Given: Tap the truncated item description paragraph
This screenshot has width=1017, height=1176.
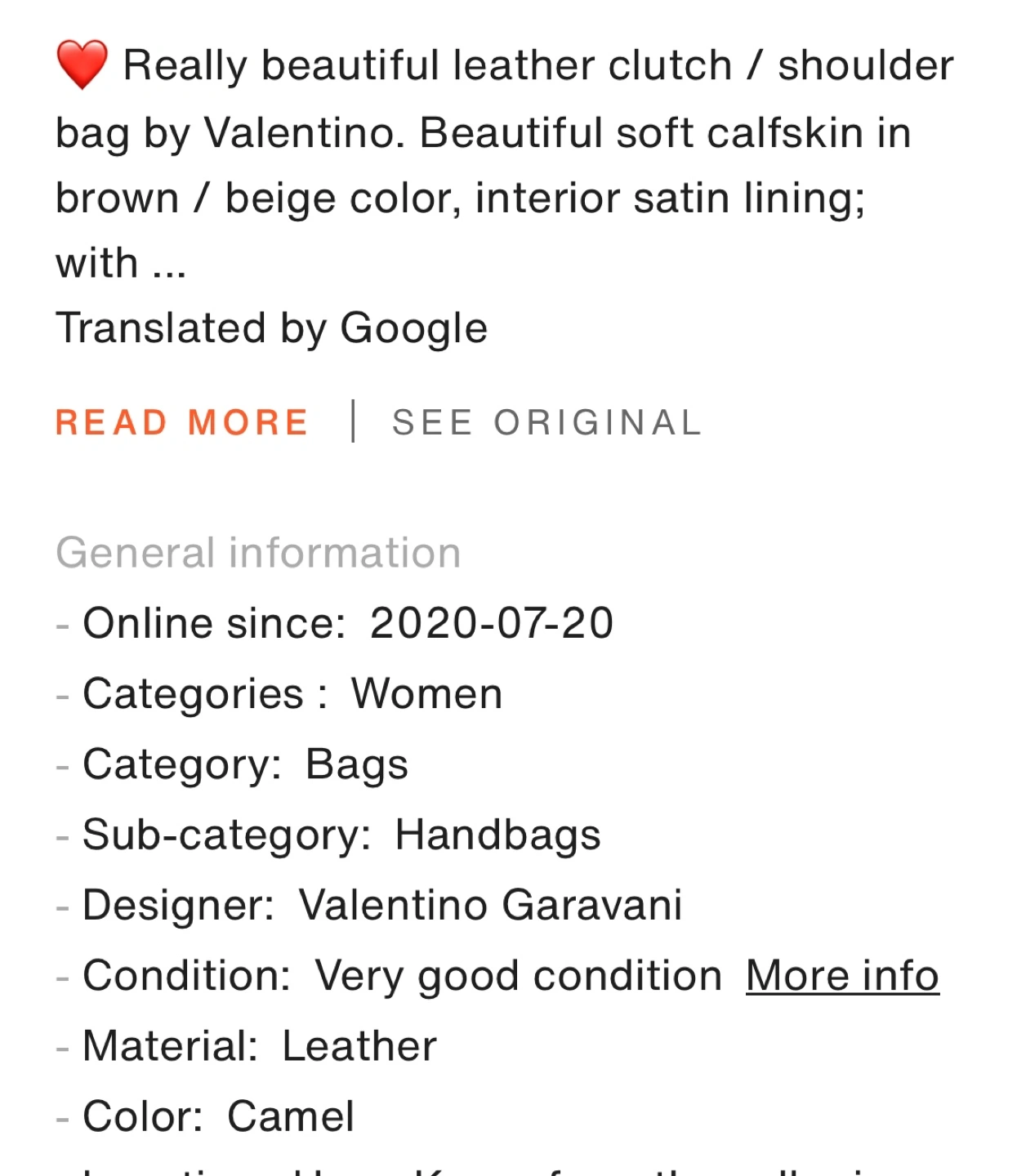Looking at the screenshot, I should pos(505,163).
